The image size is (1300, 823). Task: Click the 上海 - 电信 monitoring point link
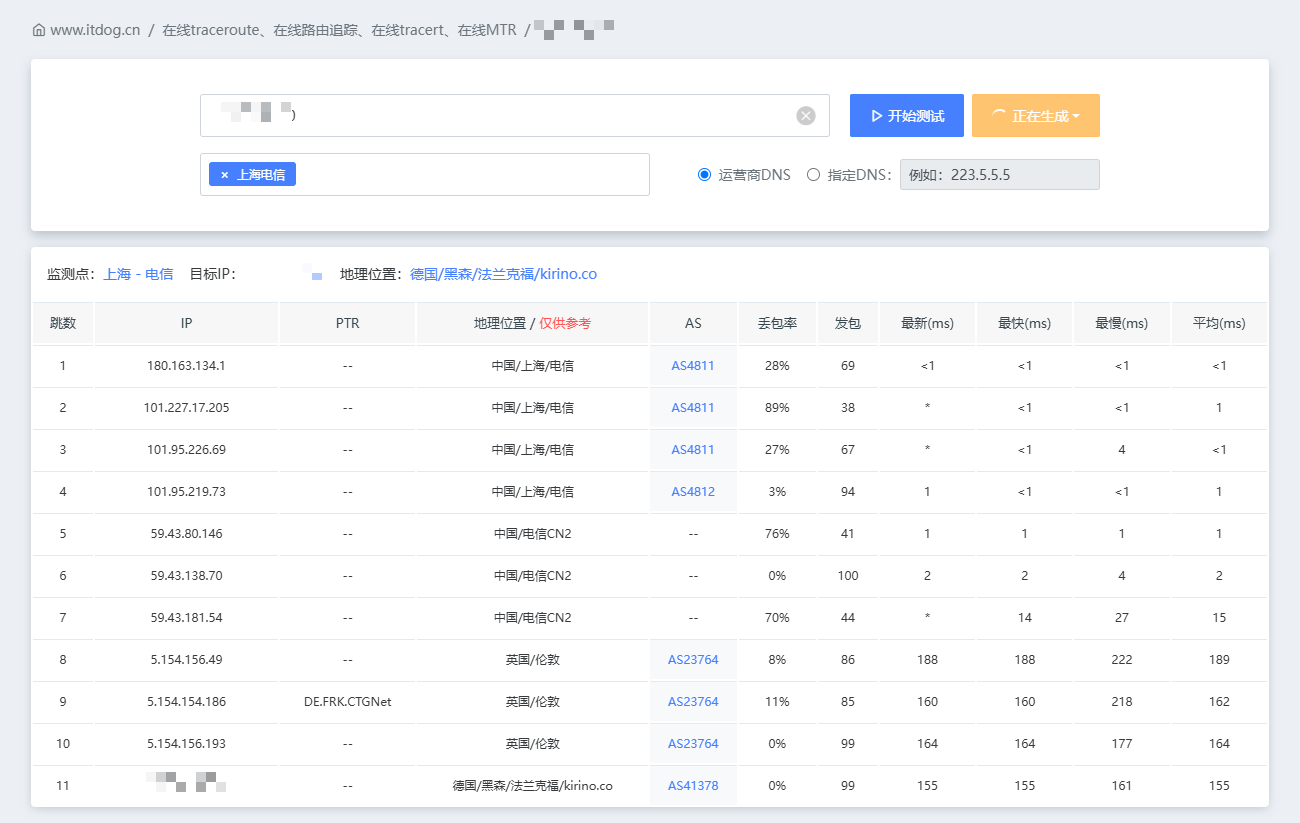(x=138, y=274)
